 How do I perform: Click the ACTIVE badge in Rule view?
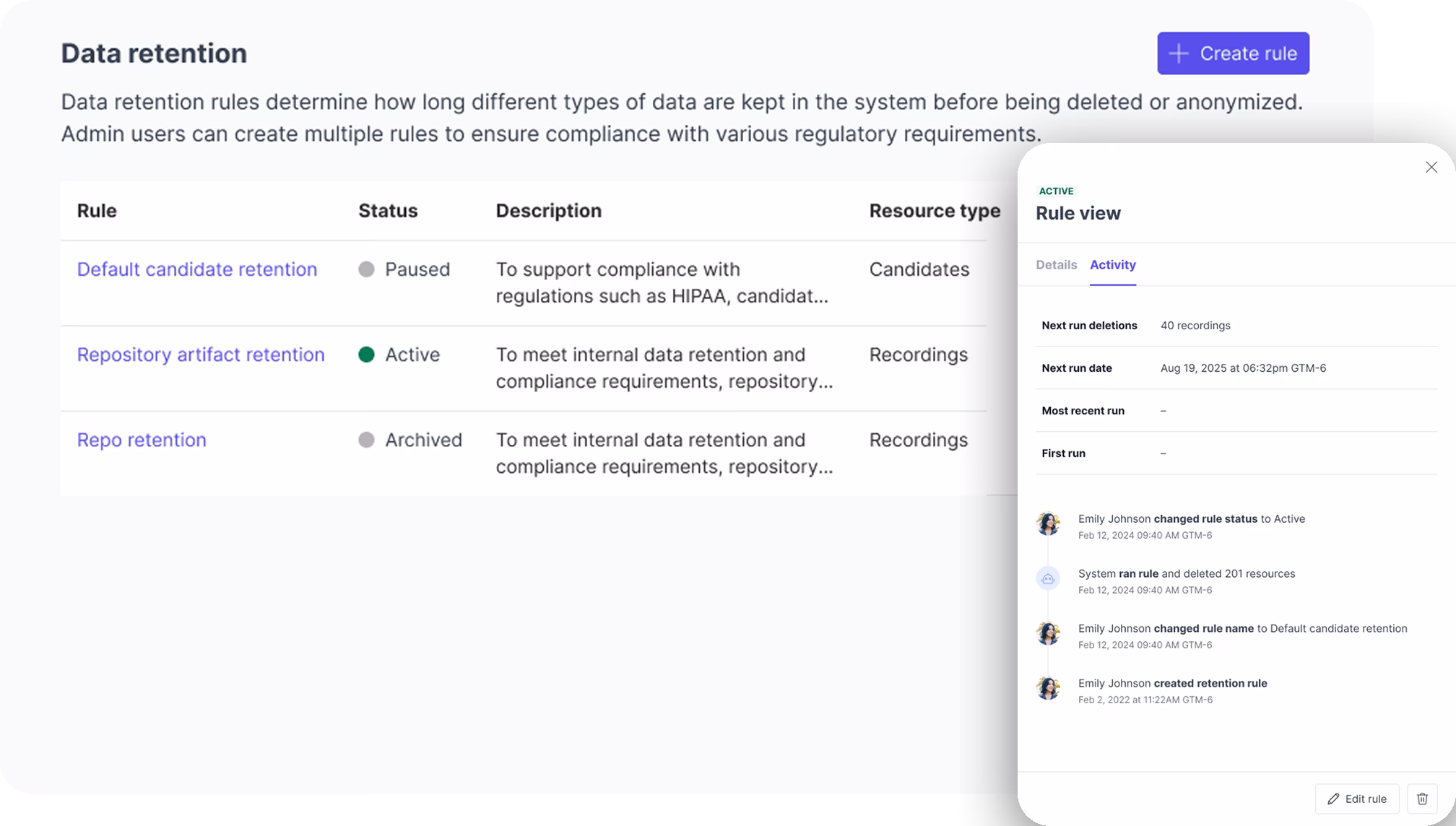click(1056, 191)
